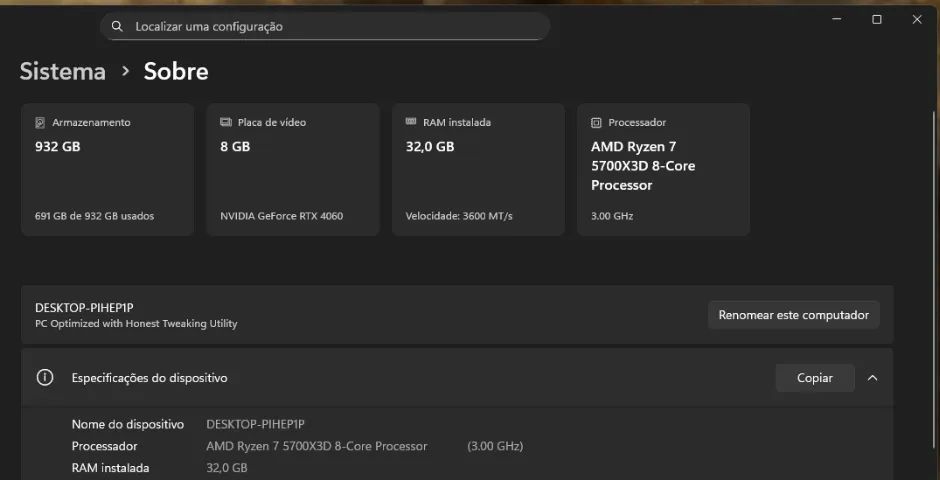Click the Placa de vídeo icon
This screenshot has width=940, height=480.
point(225,122)
